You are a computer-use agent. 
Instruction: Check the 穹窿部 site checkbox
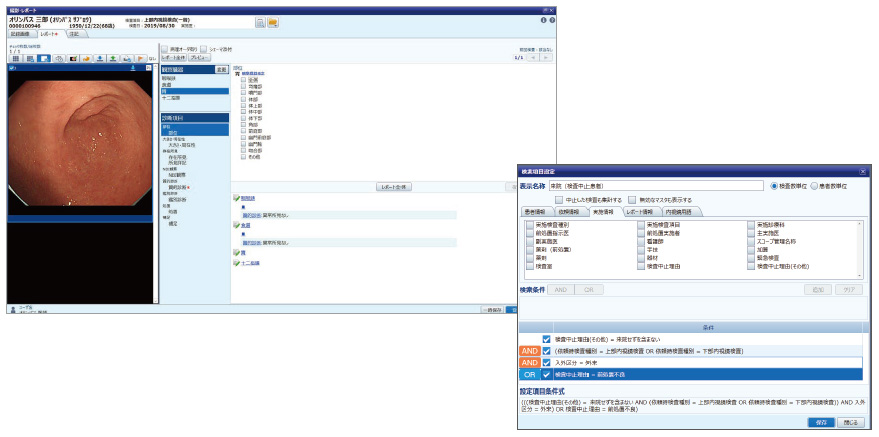click(x=243, y=87)
